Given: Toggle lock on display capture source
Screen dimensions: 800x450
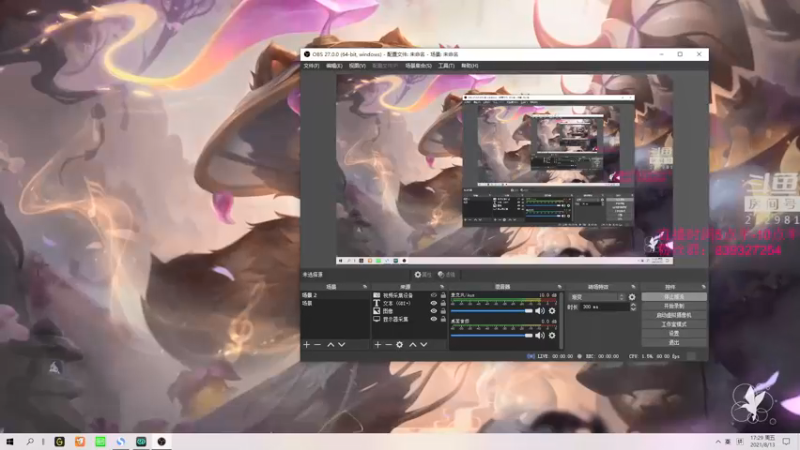Looking at the screenshot, I should coord(443,319).
